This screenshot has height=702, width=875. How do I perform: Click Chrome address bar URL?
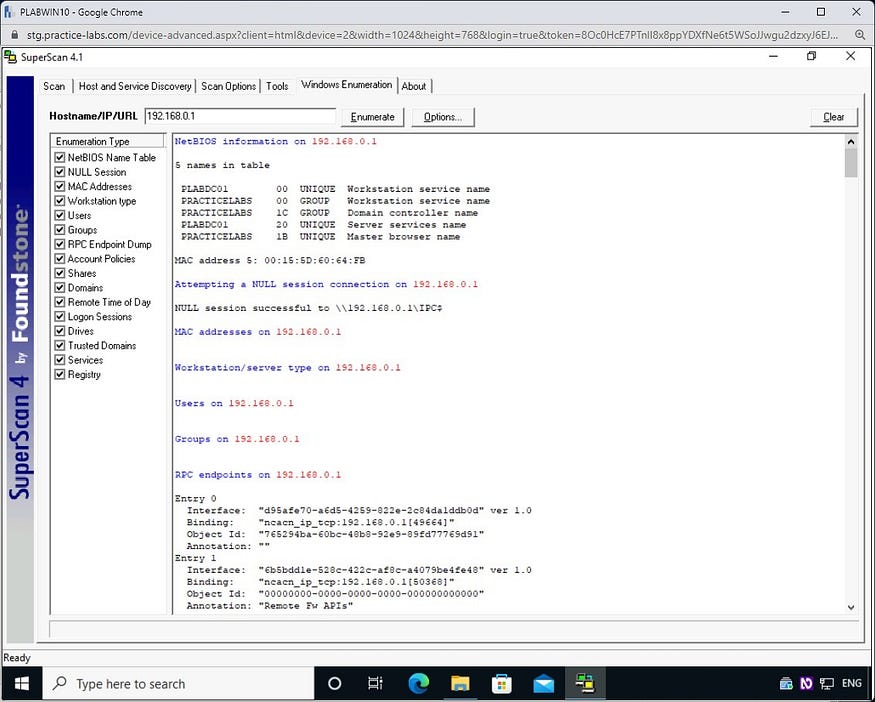tap(432, 35)
